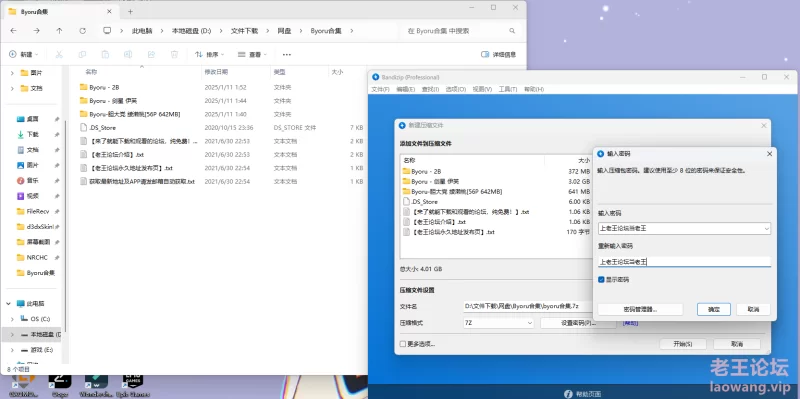The width and height of the screenshot is (800, 399).
Task: Click the 帮助页面 info icon in Bandizip
Action: coord(568,394)
